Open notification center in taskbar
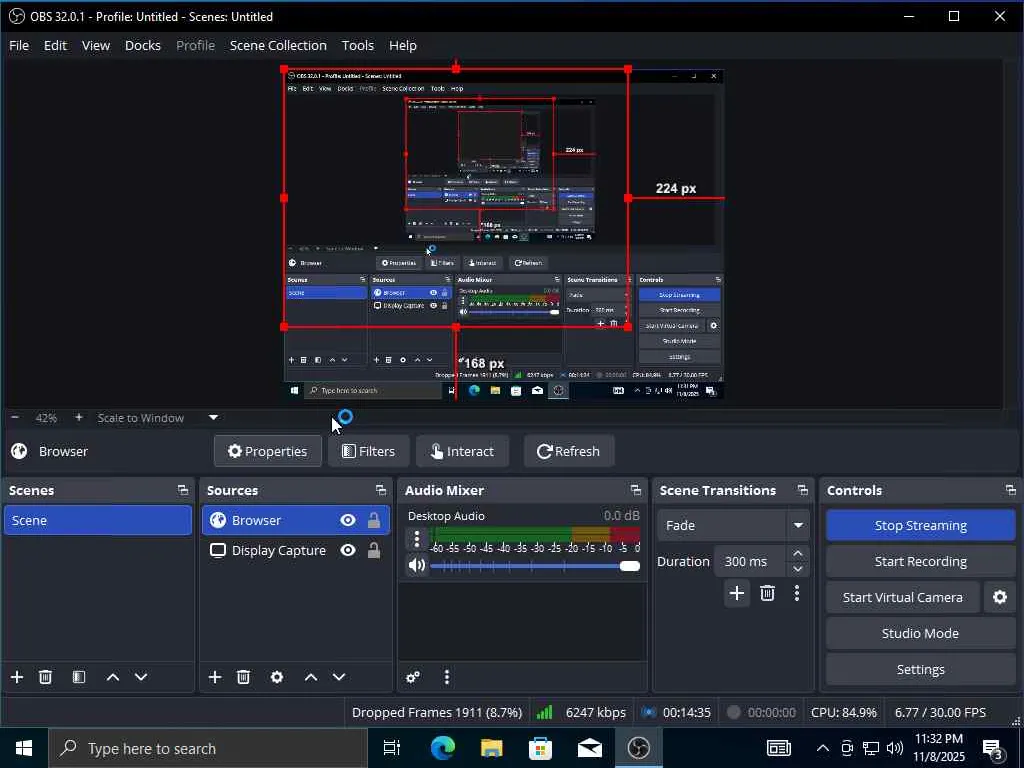 tap(993, 749)
